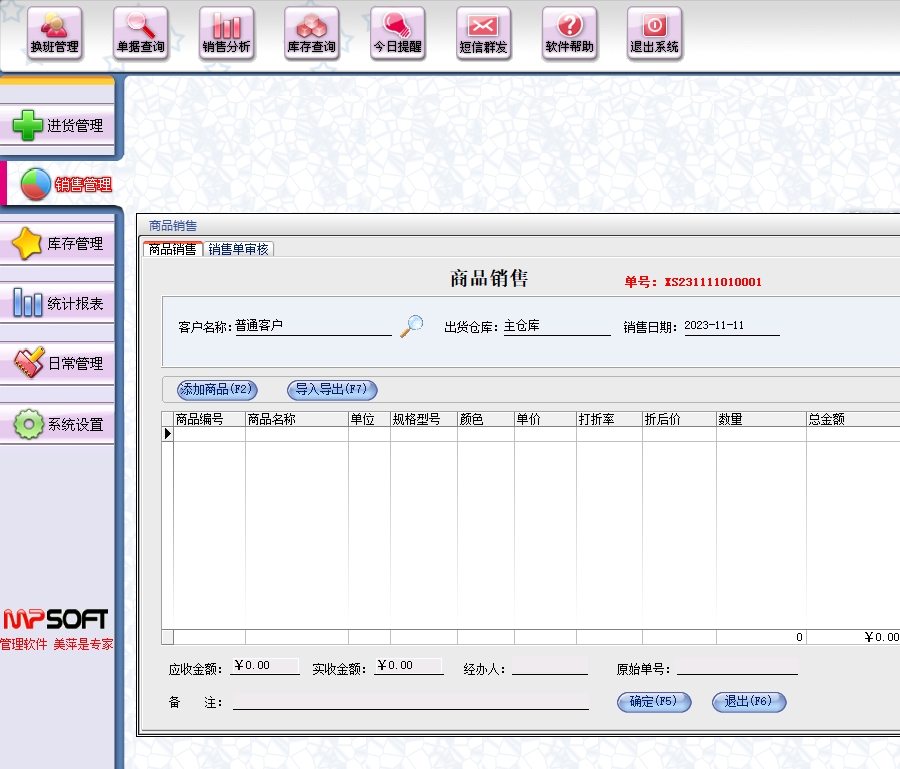Open 日常管理 daily management section
This screenshot has width=900, height=769.
click(58, 364)
